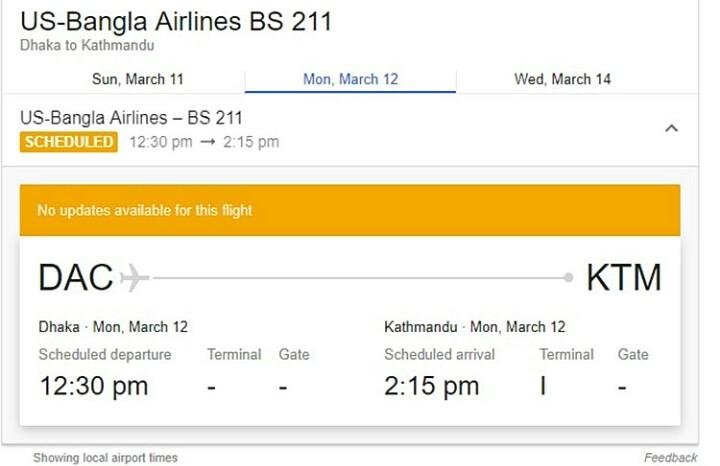Click the Dhaka to Kathmandu subtitle
The image size is (720, 466).
[87, 46]
